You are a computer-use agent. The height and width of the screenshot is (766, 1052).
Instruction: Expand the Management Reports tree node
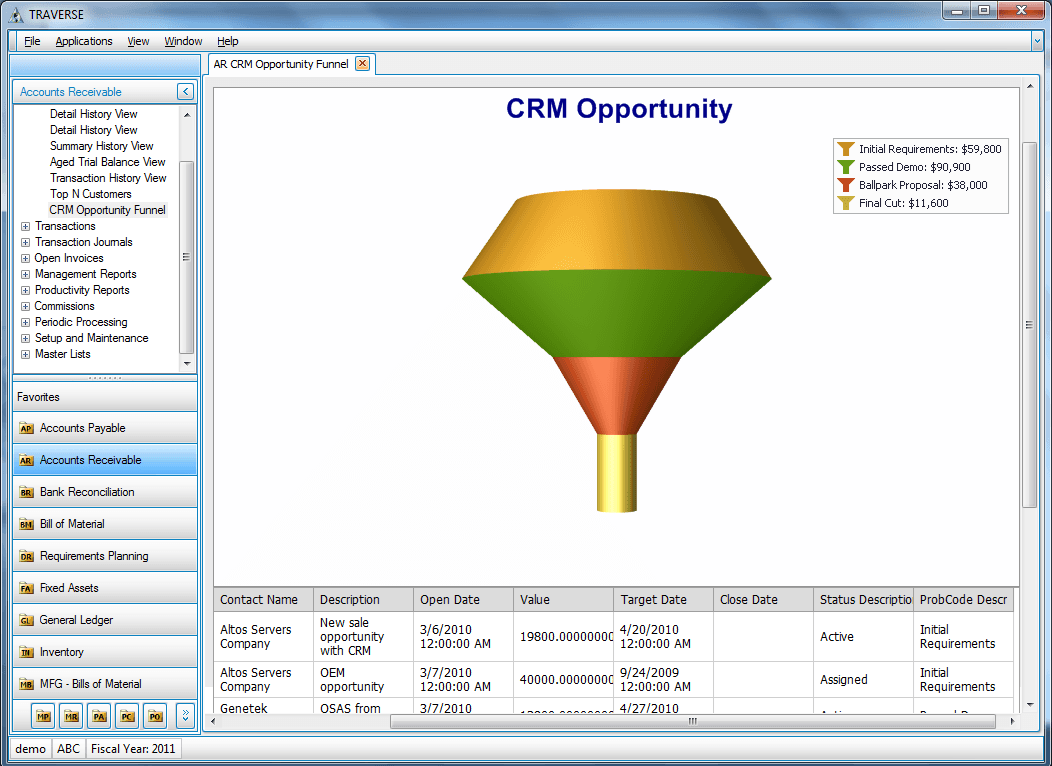coord(25,274)
